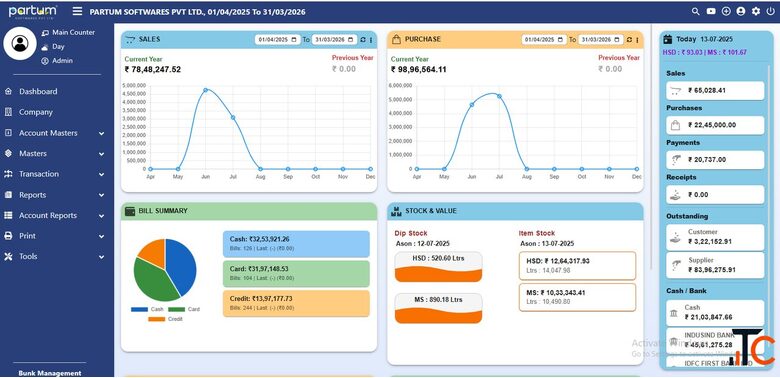780x378 pixels.
Task: Open the Purchase end date picker 31/03/2026
Action: click(600, 40)
